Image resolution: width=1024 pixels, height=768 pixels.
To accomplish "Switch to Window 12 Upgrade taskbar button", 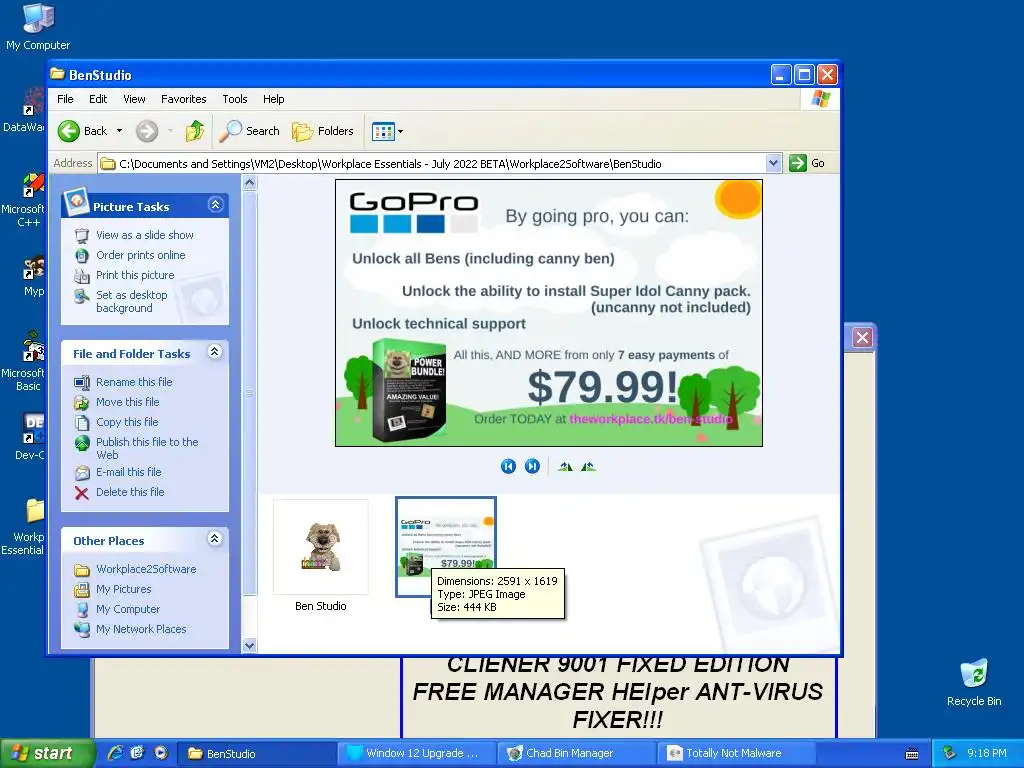I will pyautogui.click(x=417, y=754).
